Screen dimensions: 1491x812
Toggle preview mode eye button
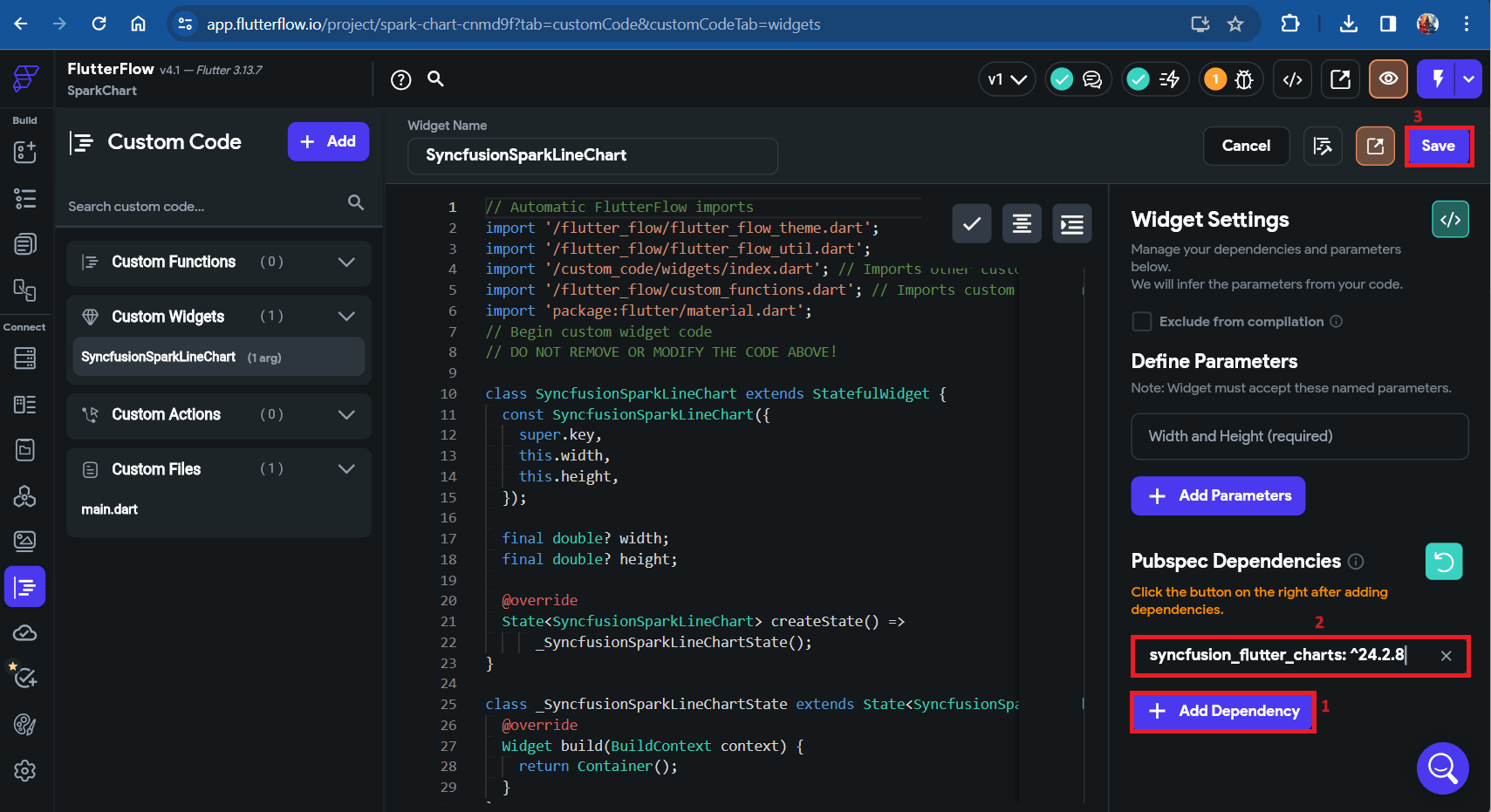tap(1388, 78)
